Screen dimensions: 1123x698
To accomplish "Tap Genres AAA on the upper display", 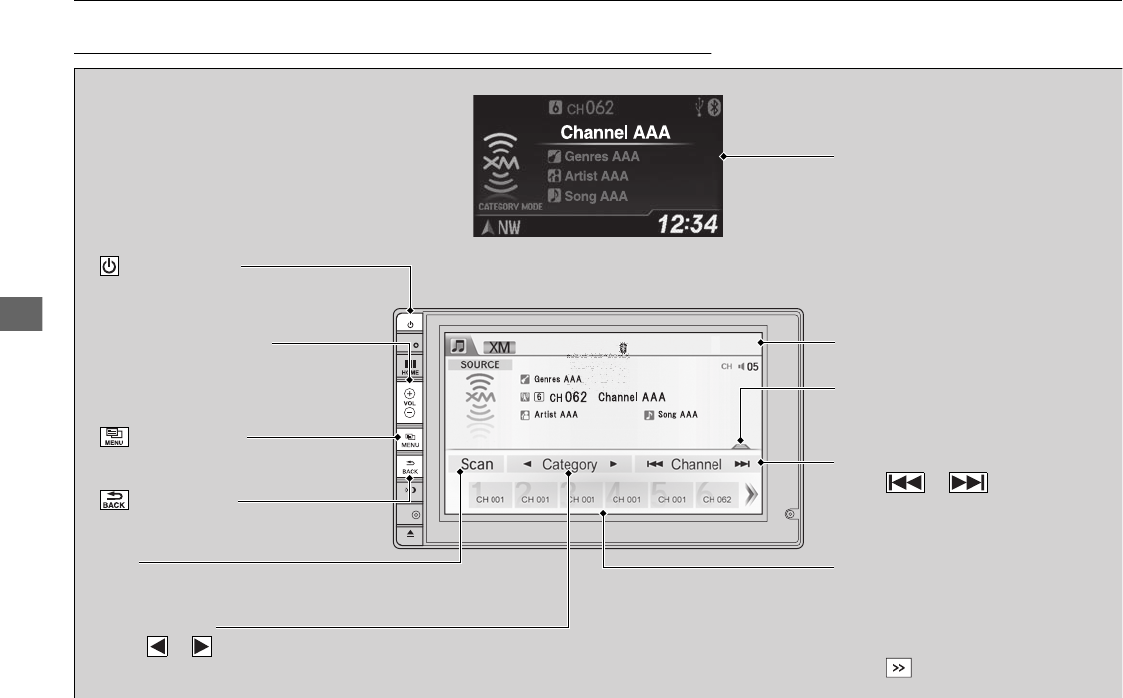I will [602, 156].
